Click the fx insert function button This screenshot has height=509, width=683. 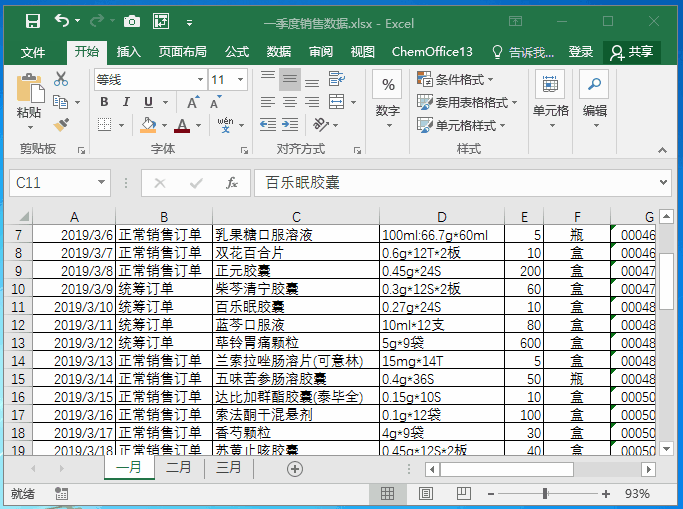(x=231, y=183)
